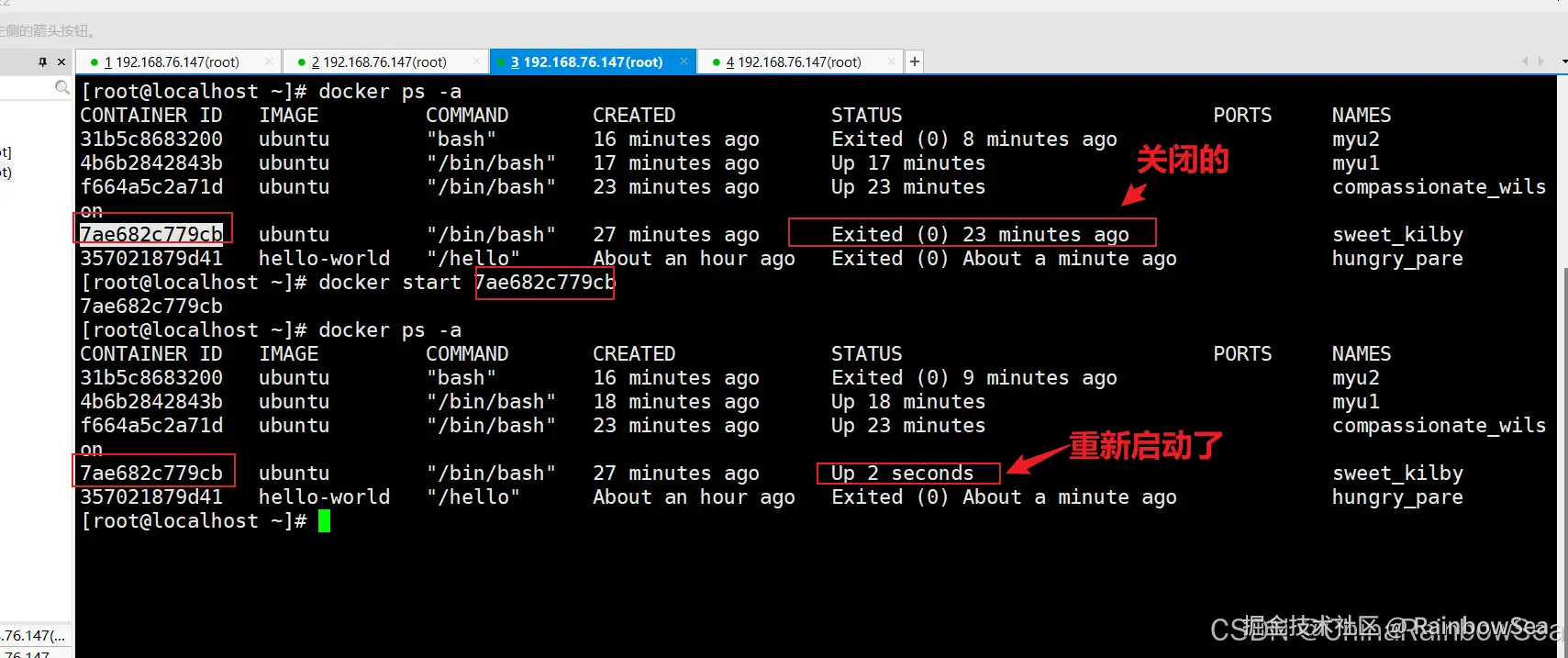
Task: Close session tab 4 with its X
Action: [x=891, y=61]
